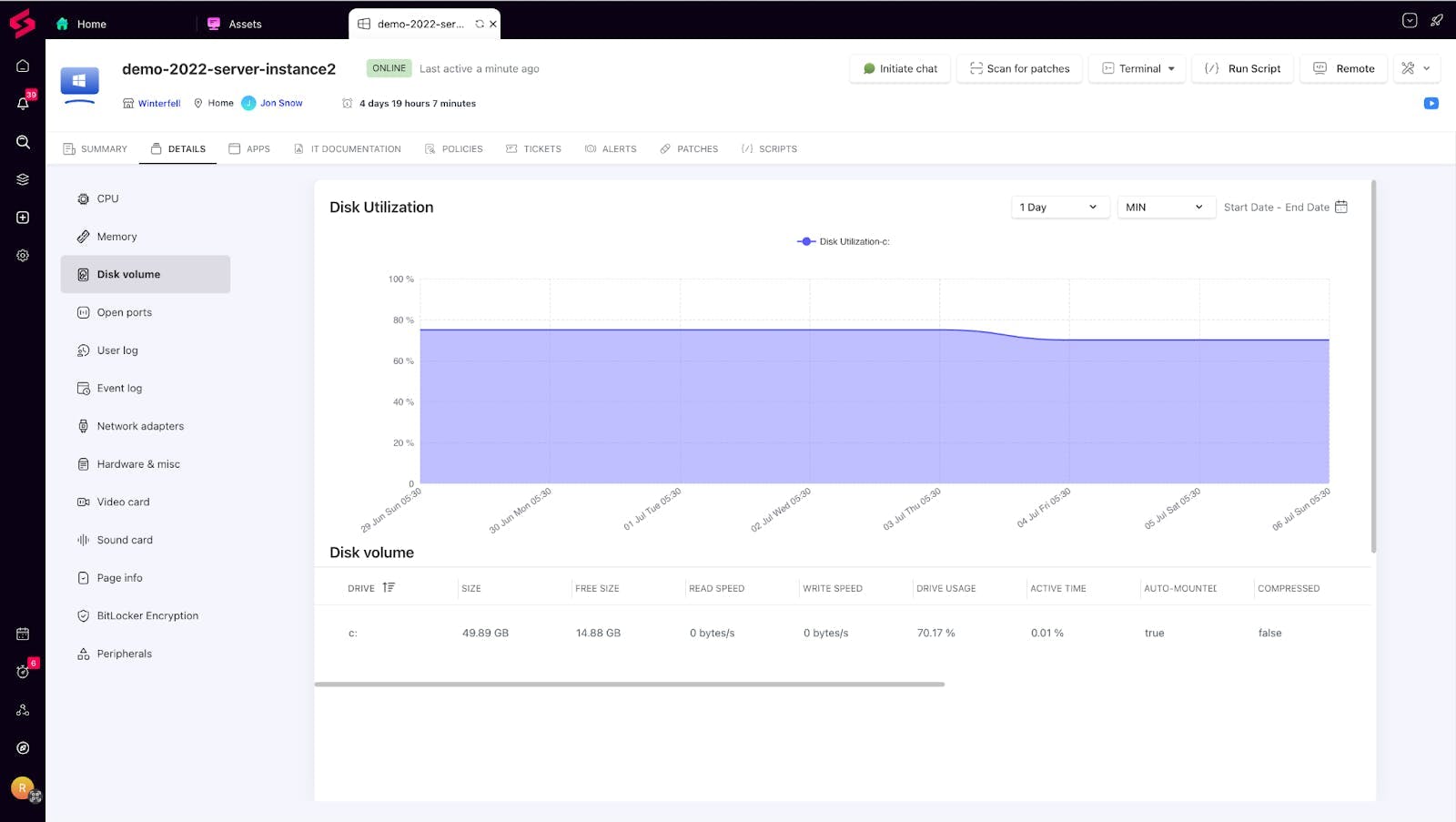
Task: Click the plus add icon in left rail
Action: click(23, 218)
